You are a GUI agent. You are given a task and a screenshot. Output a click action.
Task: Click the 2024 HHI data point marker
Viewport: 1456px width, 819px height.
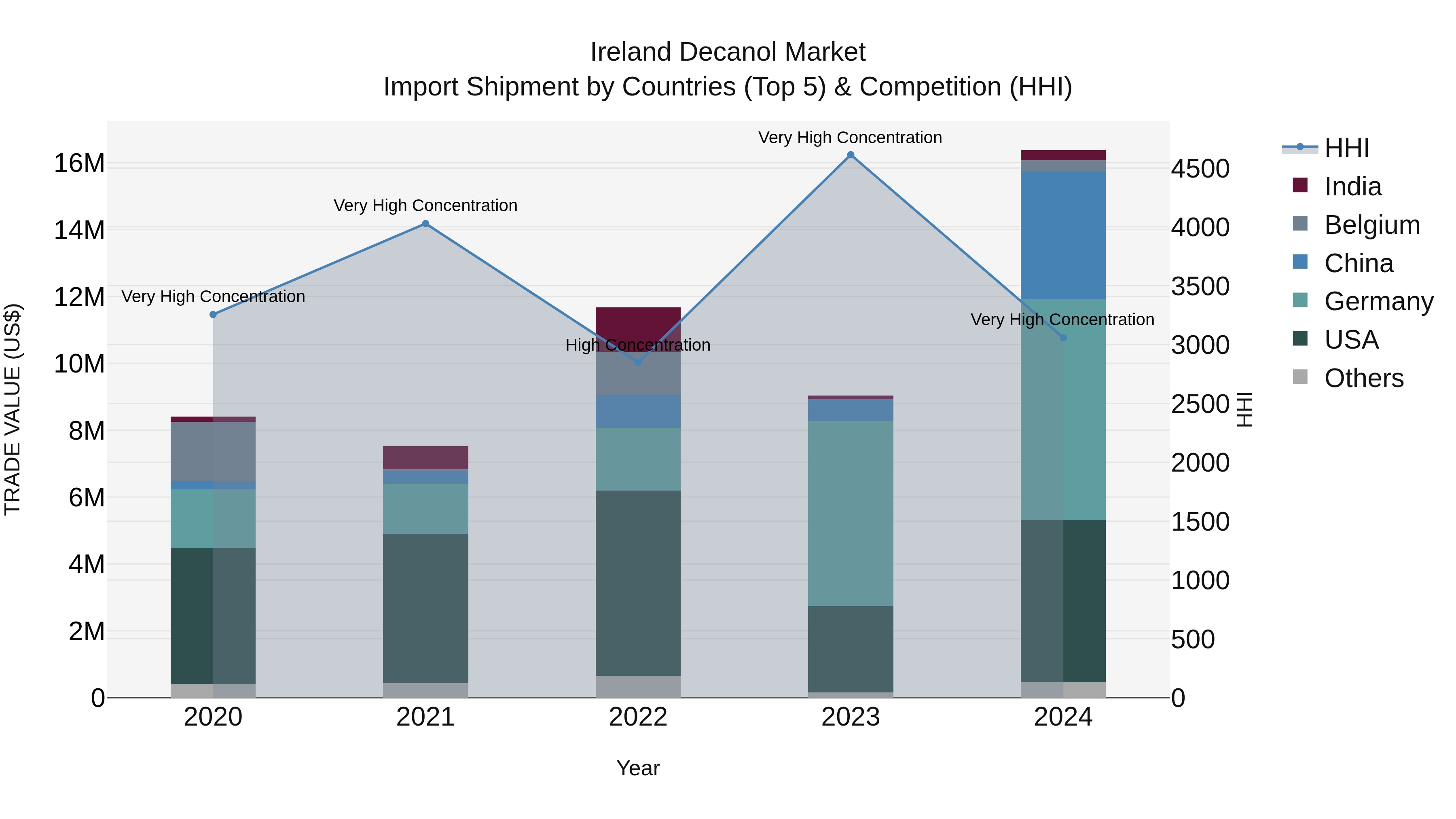[x=1063, y=337]
